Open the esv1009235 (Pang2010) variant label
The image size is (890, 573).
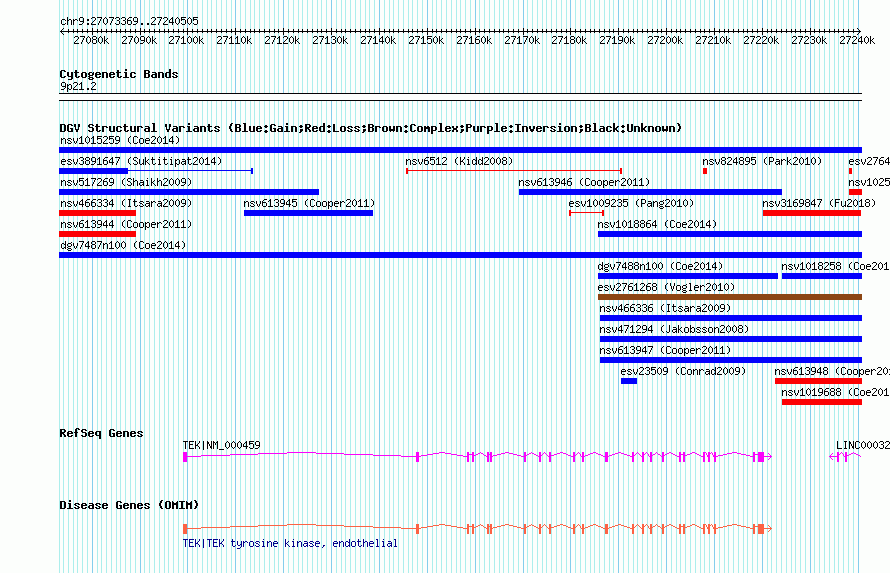tap(630, 203)
